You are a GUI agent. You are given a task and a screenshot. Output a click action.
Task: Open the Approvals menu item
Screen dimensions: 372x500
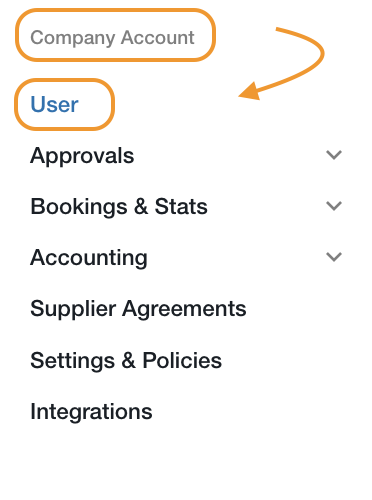[82, 156]
